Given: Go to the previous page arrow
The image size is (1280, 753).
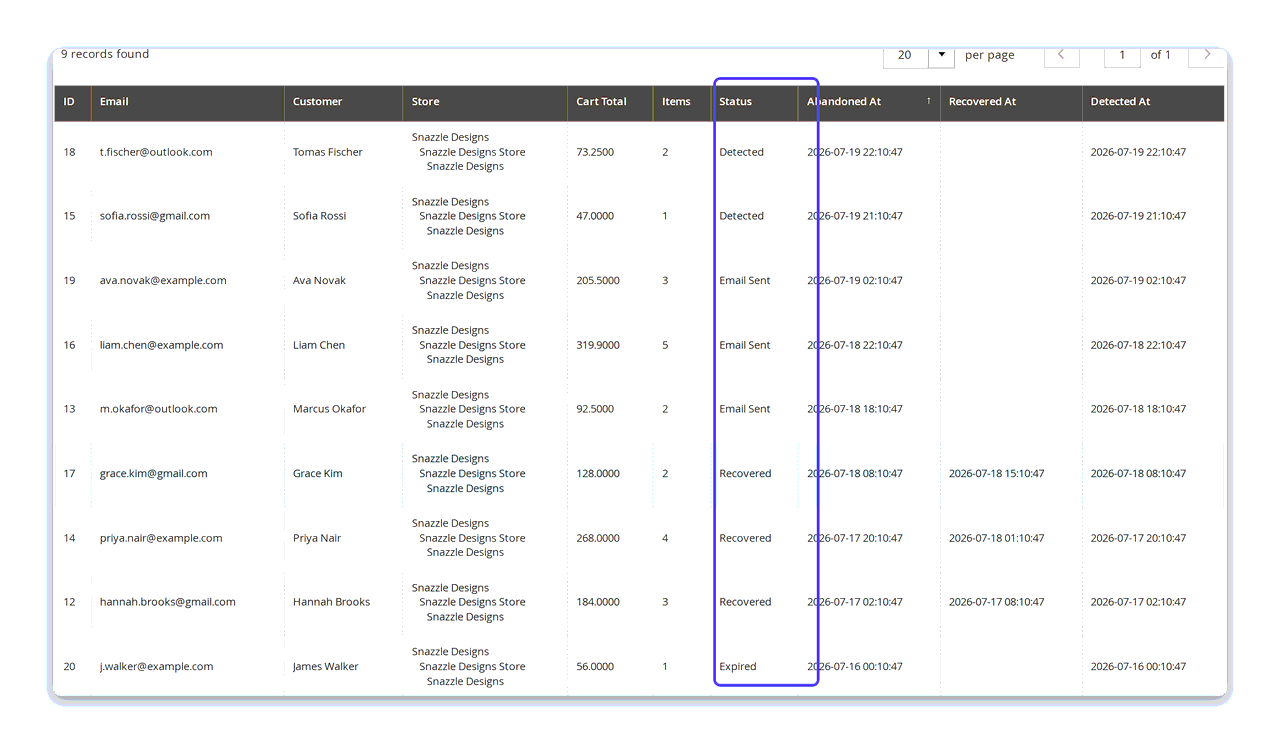Looking at the screenshot, I should coord(1061,55).
